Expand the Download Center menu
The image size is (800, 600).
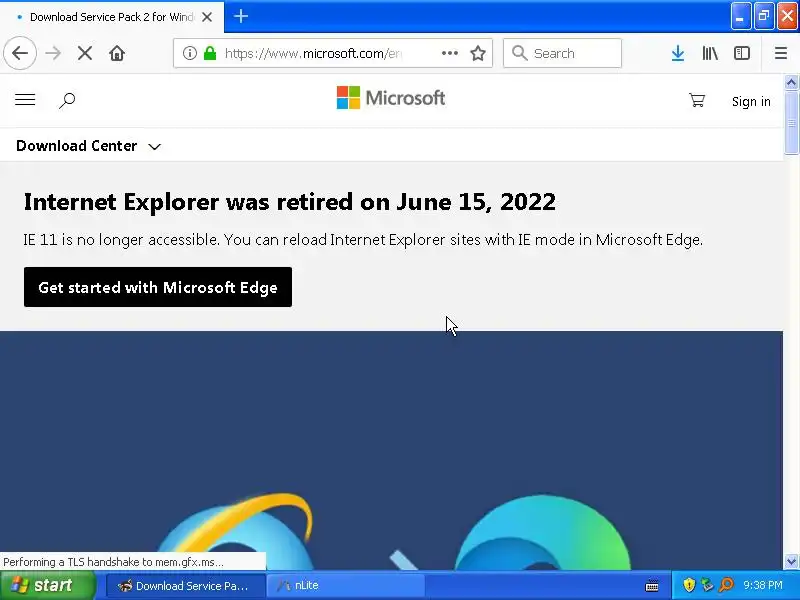[x=89, y=146]
